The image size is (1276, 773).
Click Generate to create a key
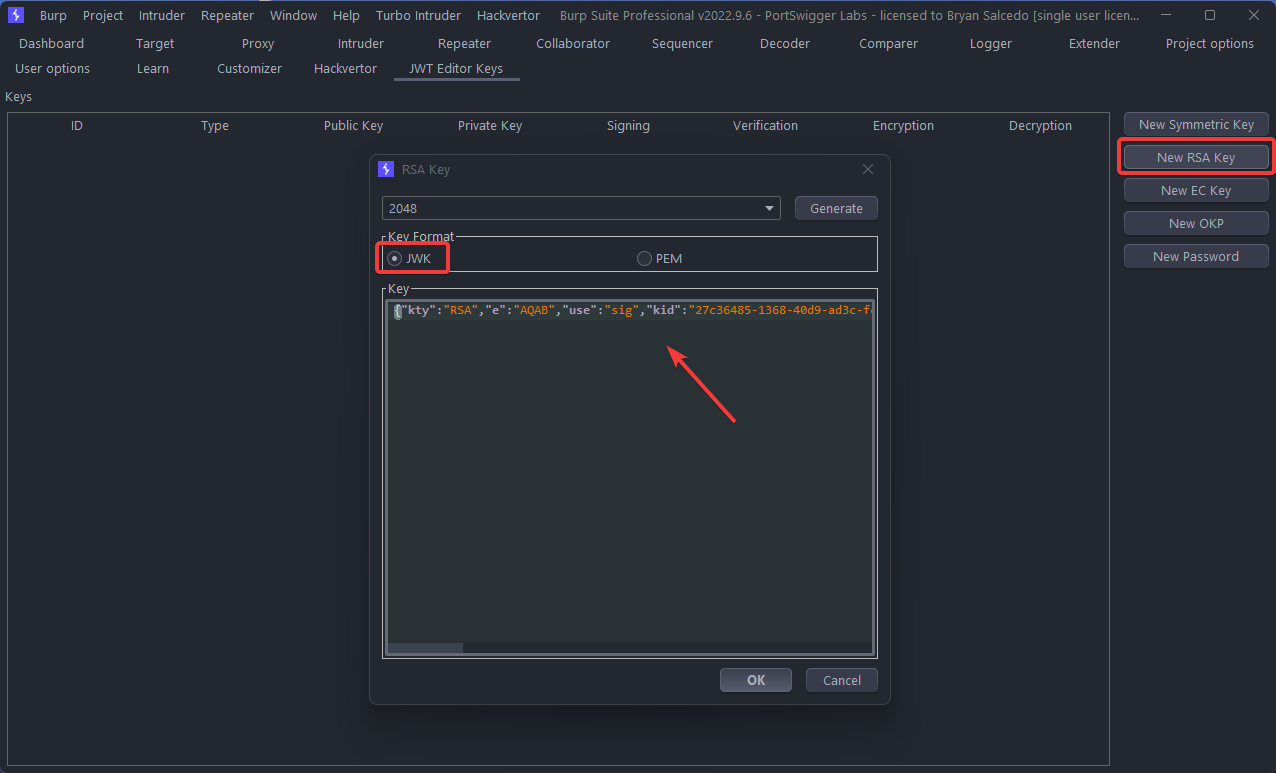pos(836,208)
